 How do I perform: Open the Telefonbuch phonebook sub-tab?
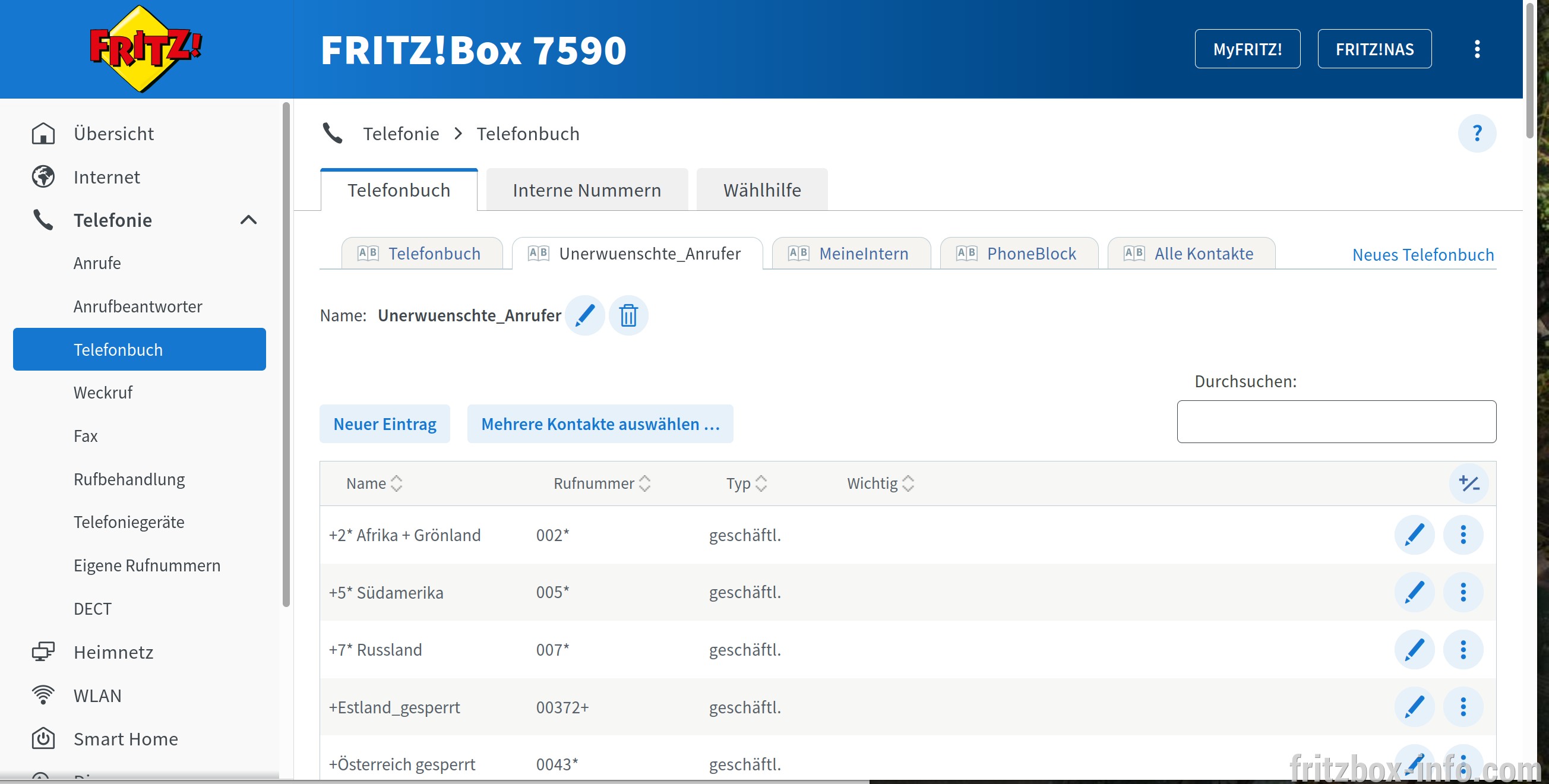click(x=422, y=254)
